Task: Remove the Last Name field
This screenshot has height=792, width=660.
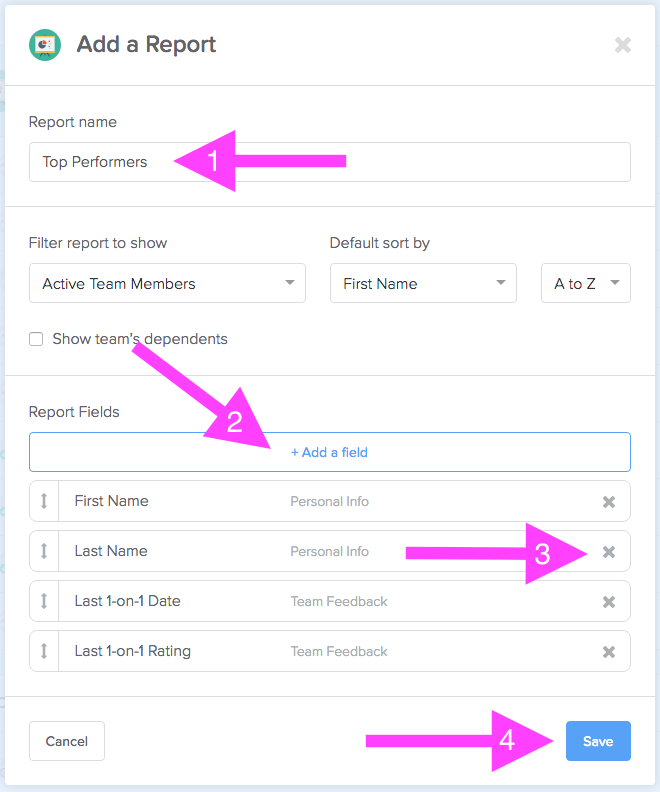Action: [x=608, y=552]
